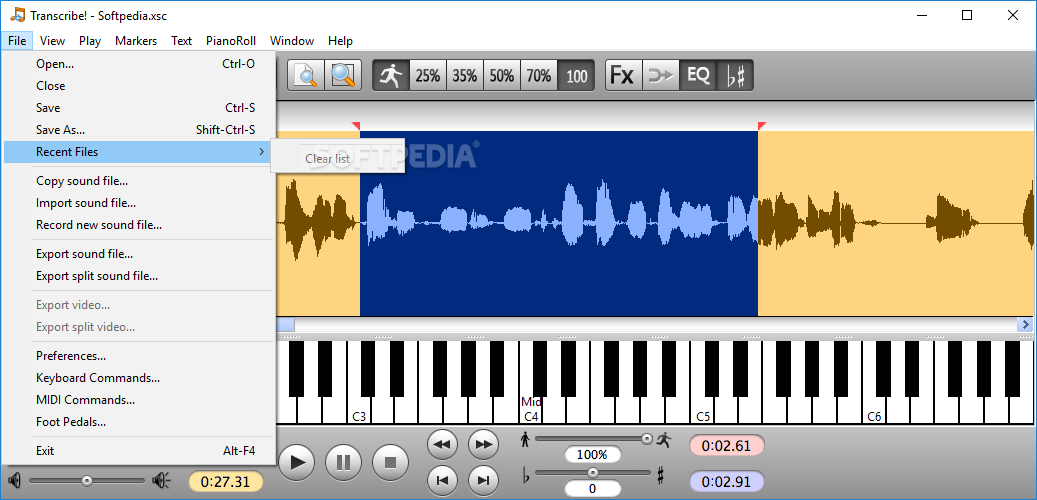This screenshot has width=1037, height=500.
Task: Select Record new sound file...
Action: 138,225
